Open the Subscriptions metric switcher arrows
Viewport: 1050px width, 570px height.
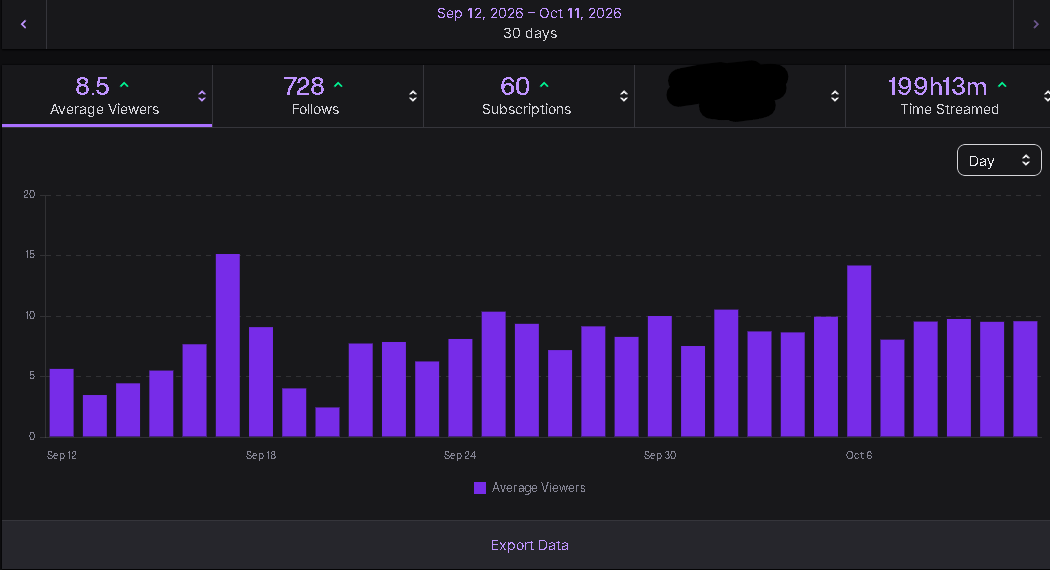[x=623, y=96]
